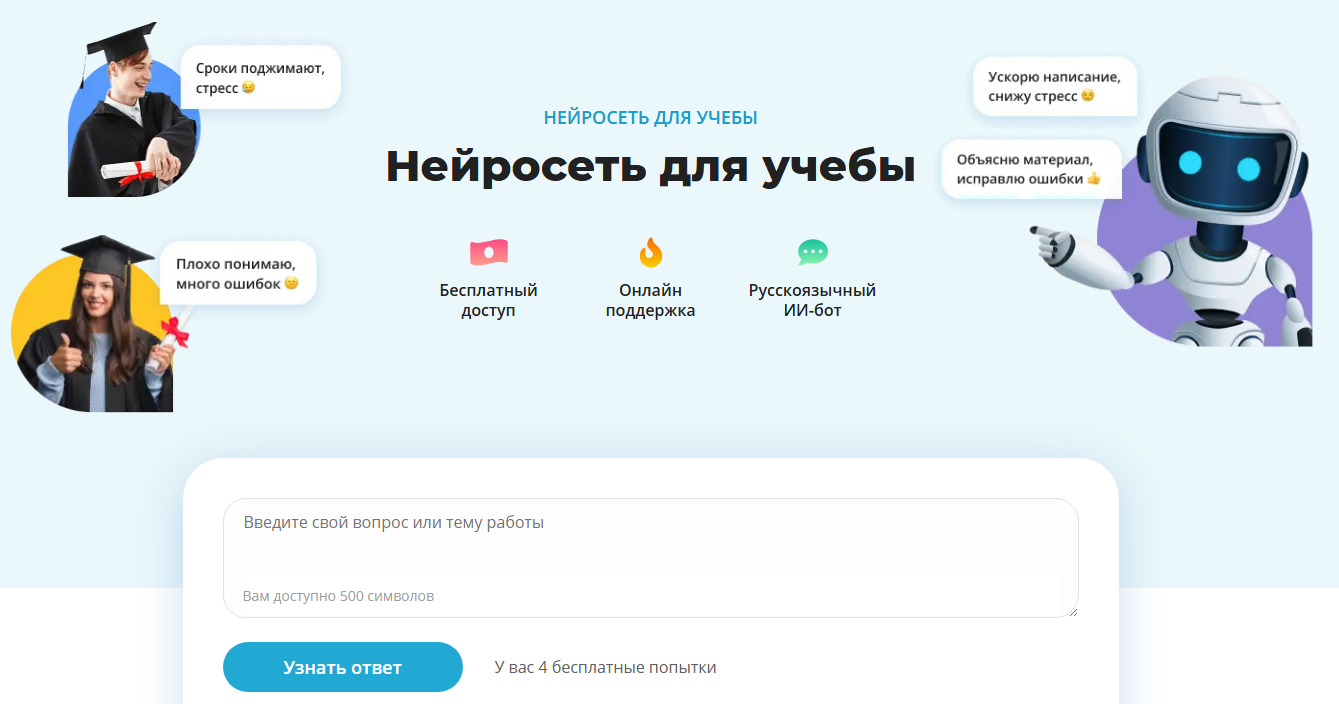Click the Онлайн поддержка label
This screenshot has height=704, width=1339.
click(x=650, y=300)
